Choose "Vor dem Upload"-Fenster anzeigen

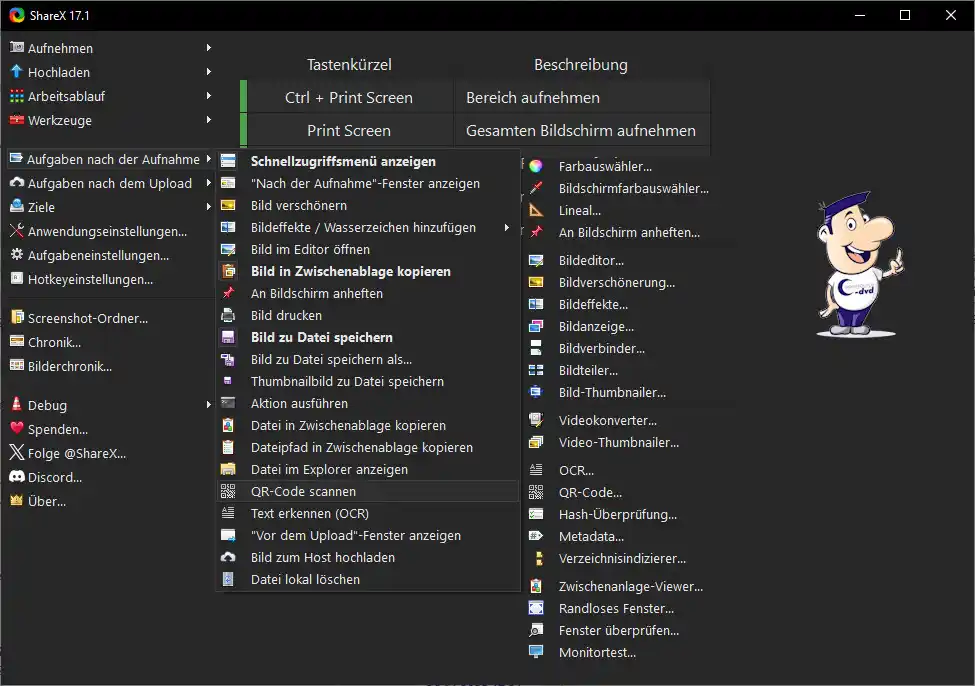point(368,535)
